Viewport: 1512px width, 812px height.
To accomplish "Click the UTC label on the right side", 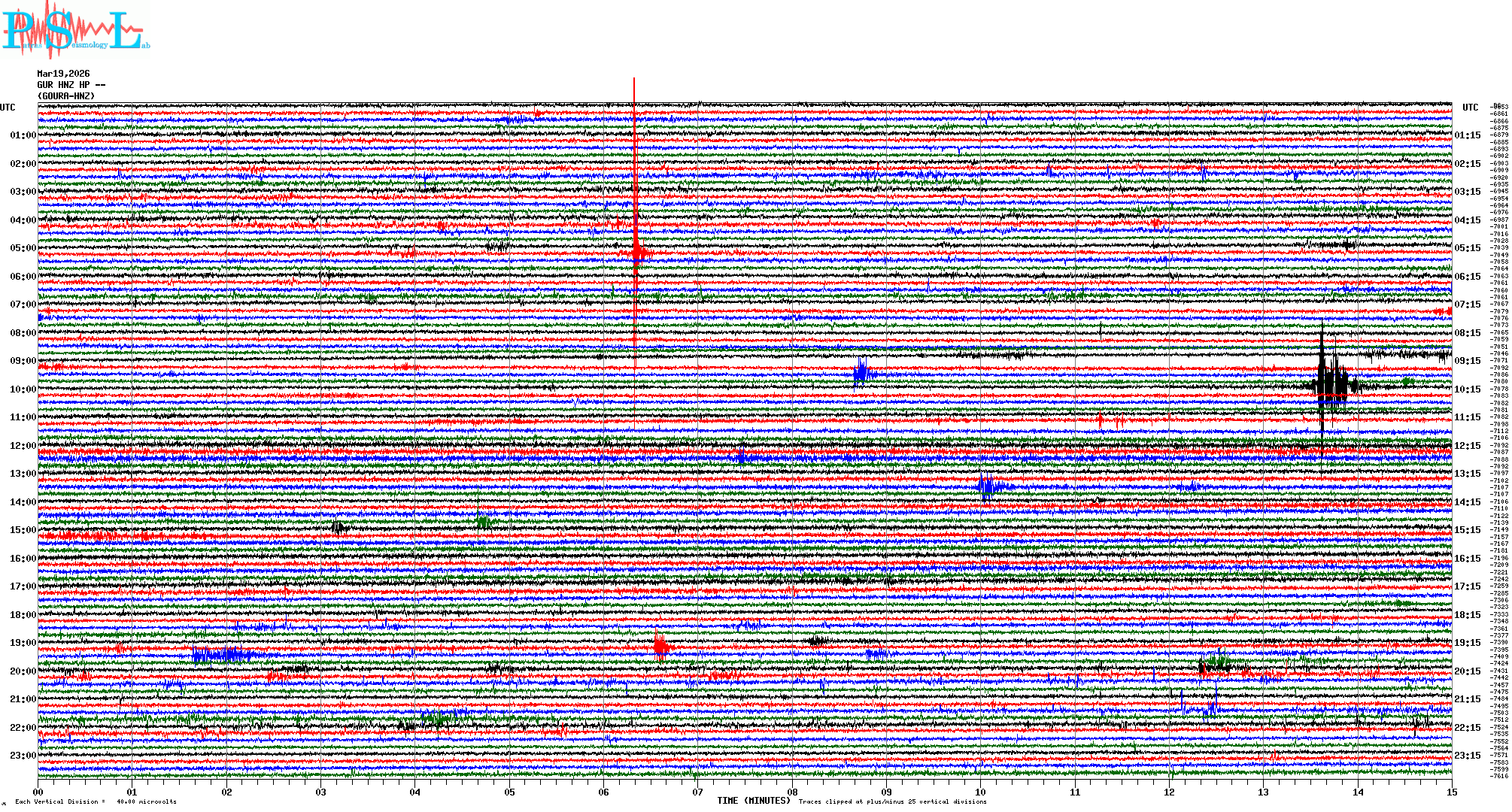I will 1470,108.
